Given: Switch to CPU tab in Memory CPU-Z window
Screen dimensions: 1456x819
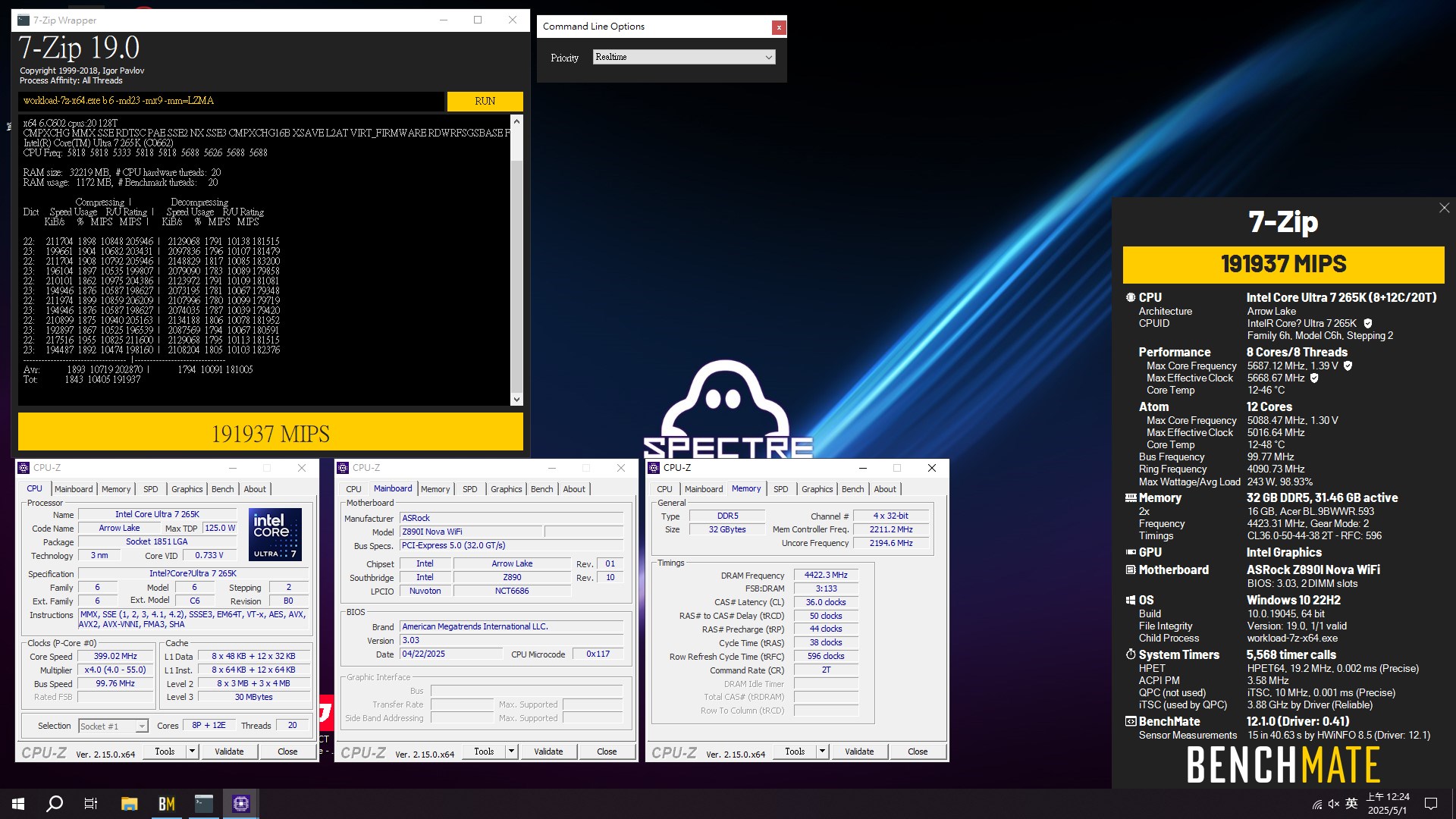Looking at the screenshot, I should pyautogui.click(x=664, y=490).
